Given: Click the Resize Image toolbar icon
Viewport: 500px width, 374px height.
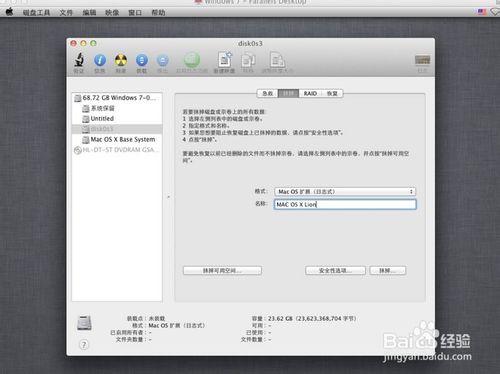Looking at the screenshot, I should pos(277,60).
